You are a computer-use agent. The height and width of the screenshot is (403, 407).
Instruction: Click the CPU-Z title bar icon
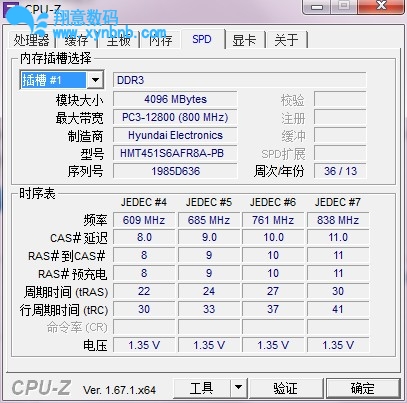click(10, 9)
